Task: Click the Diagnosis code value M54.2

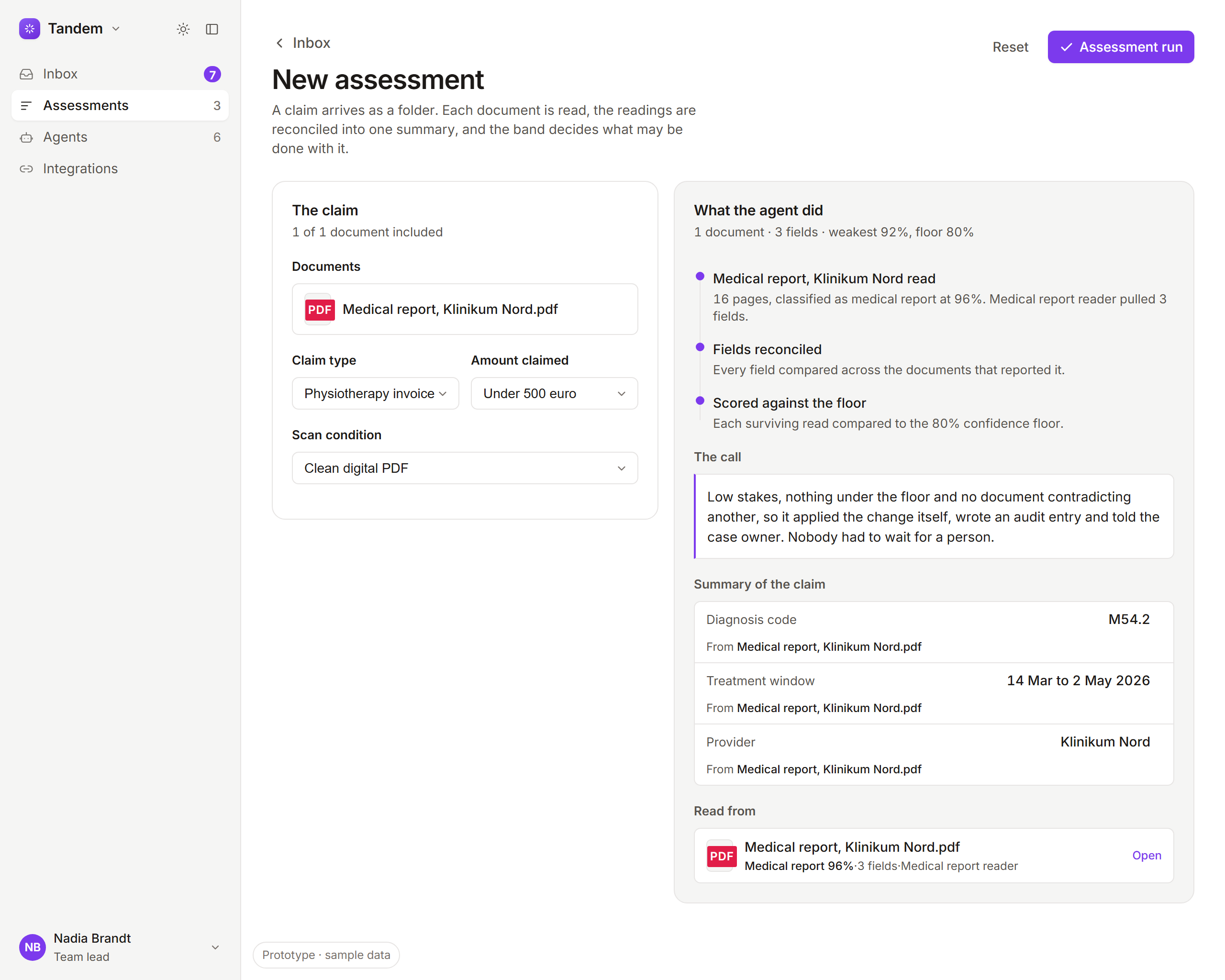Action: (1128, 619)
